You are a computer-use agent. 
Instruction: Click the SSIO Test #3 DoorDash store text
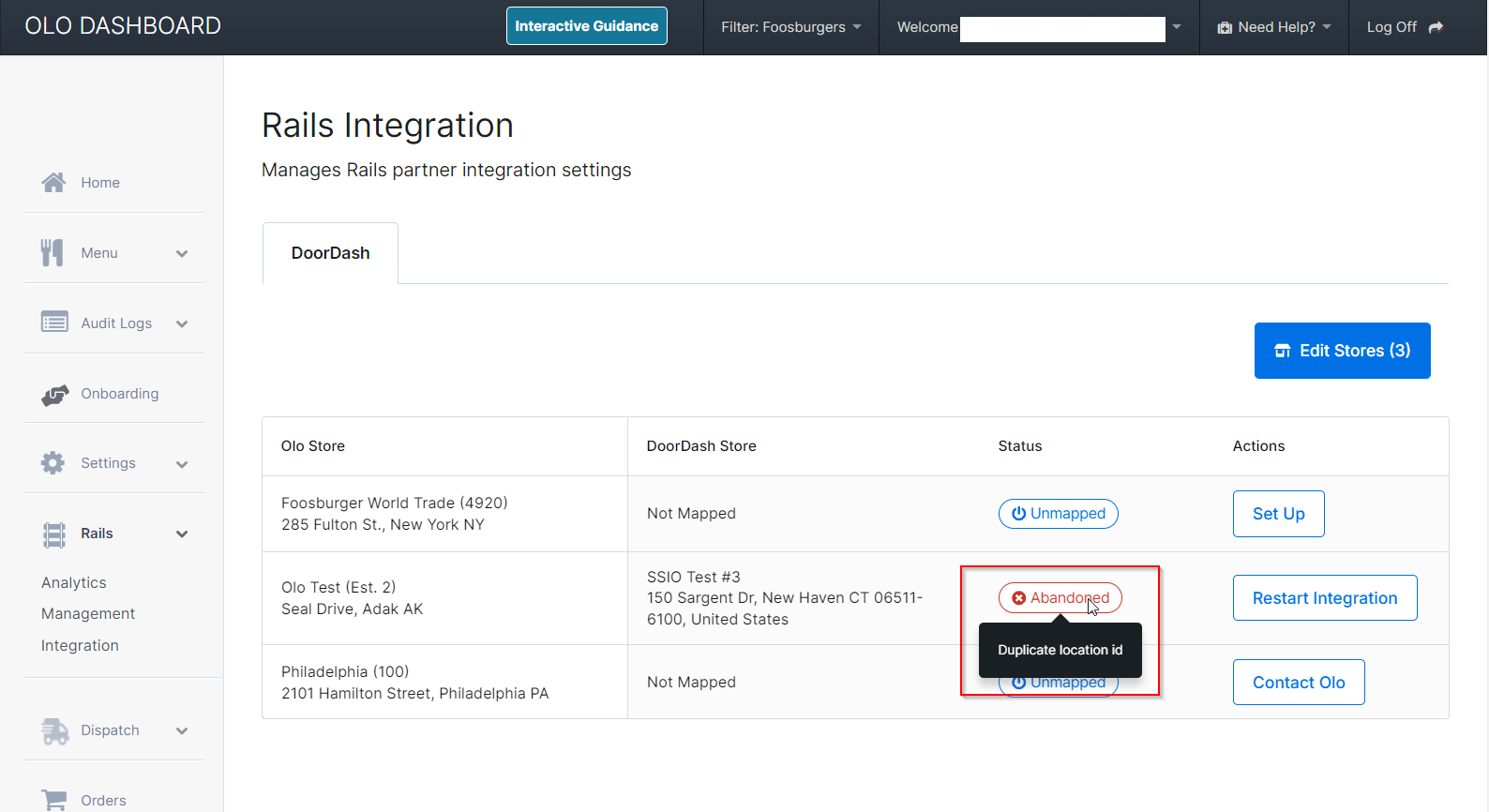(x=694, y=578)
